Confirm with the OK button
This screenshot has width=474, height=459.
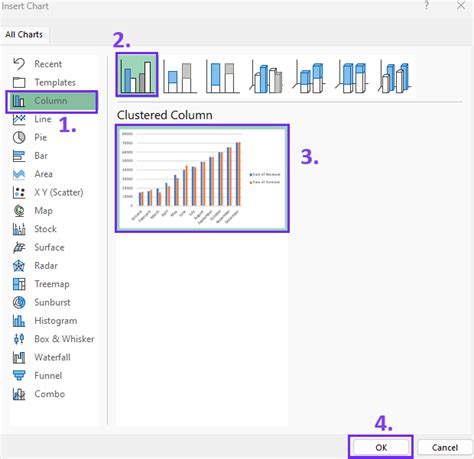(x=381, y=447)
